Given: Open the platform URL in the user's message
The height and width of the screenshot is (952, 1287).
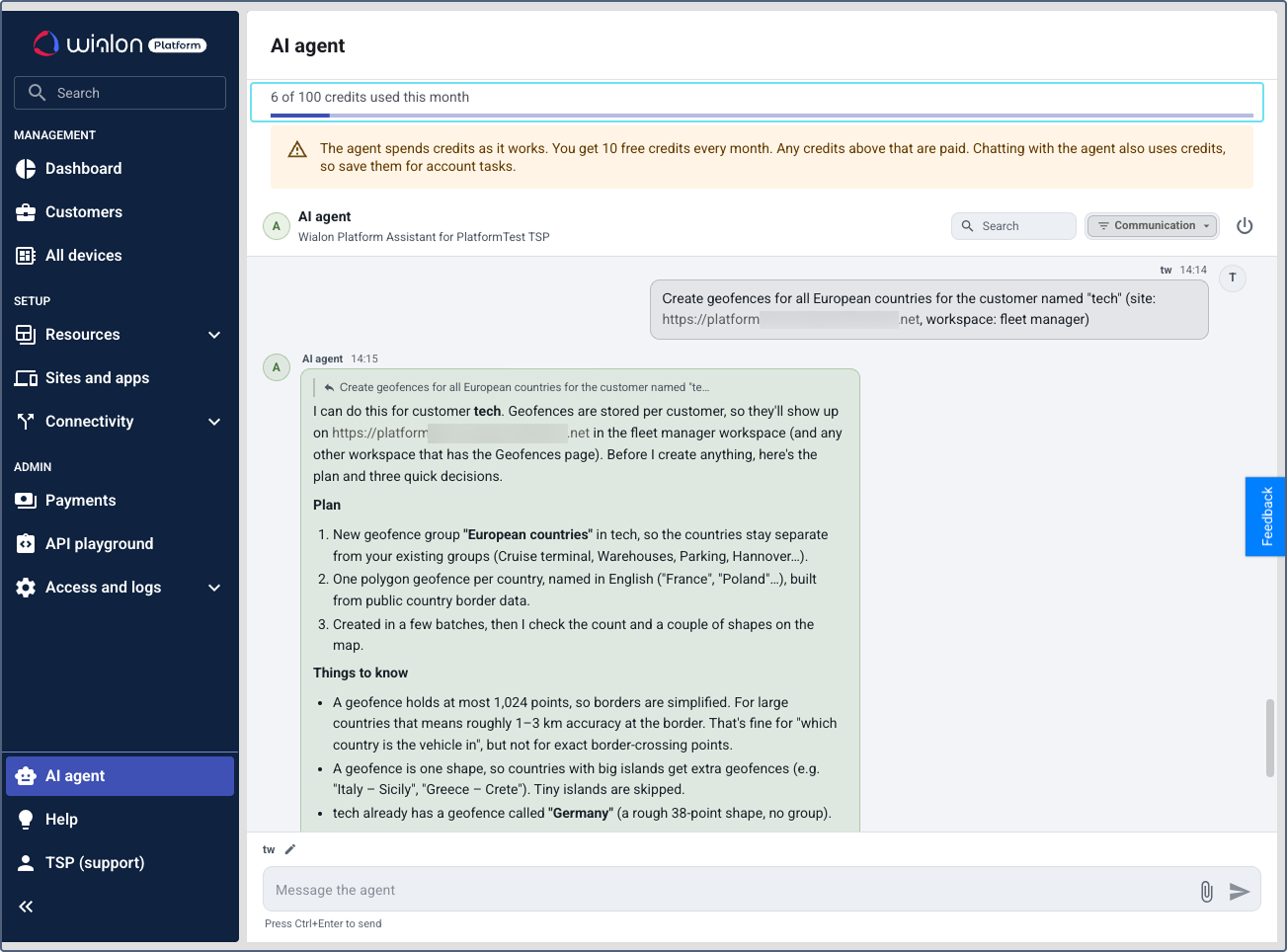Looking at the screenshot, I should (x=791, y=320).
